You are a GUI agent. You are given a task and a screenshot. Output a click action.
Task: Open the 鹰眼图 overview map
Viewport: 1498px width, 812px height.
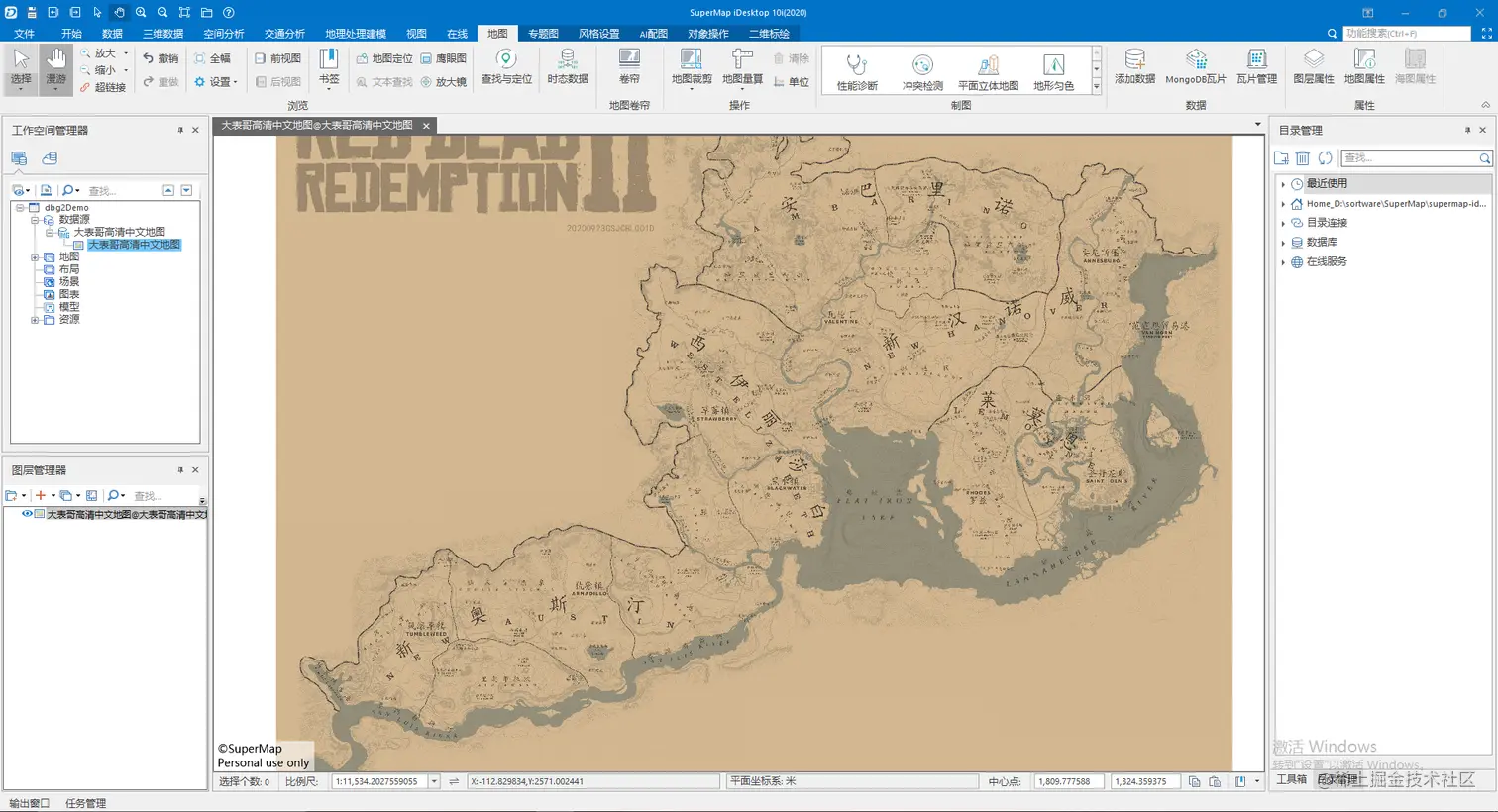[x=443, y=58]
